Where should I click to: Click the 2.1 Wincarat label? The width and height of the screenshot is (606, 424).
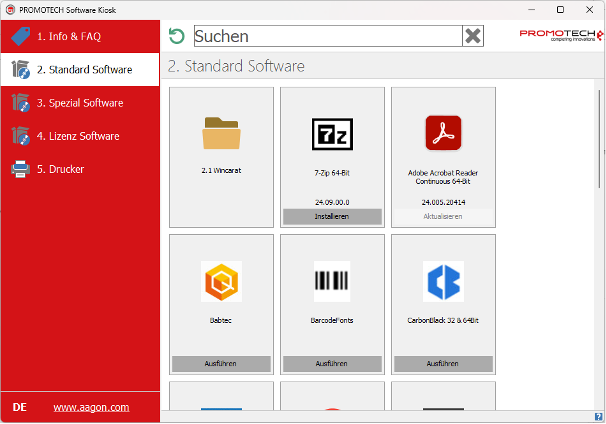[221, 170]
